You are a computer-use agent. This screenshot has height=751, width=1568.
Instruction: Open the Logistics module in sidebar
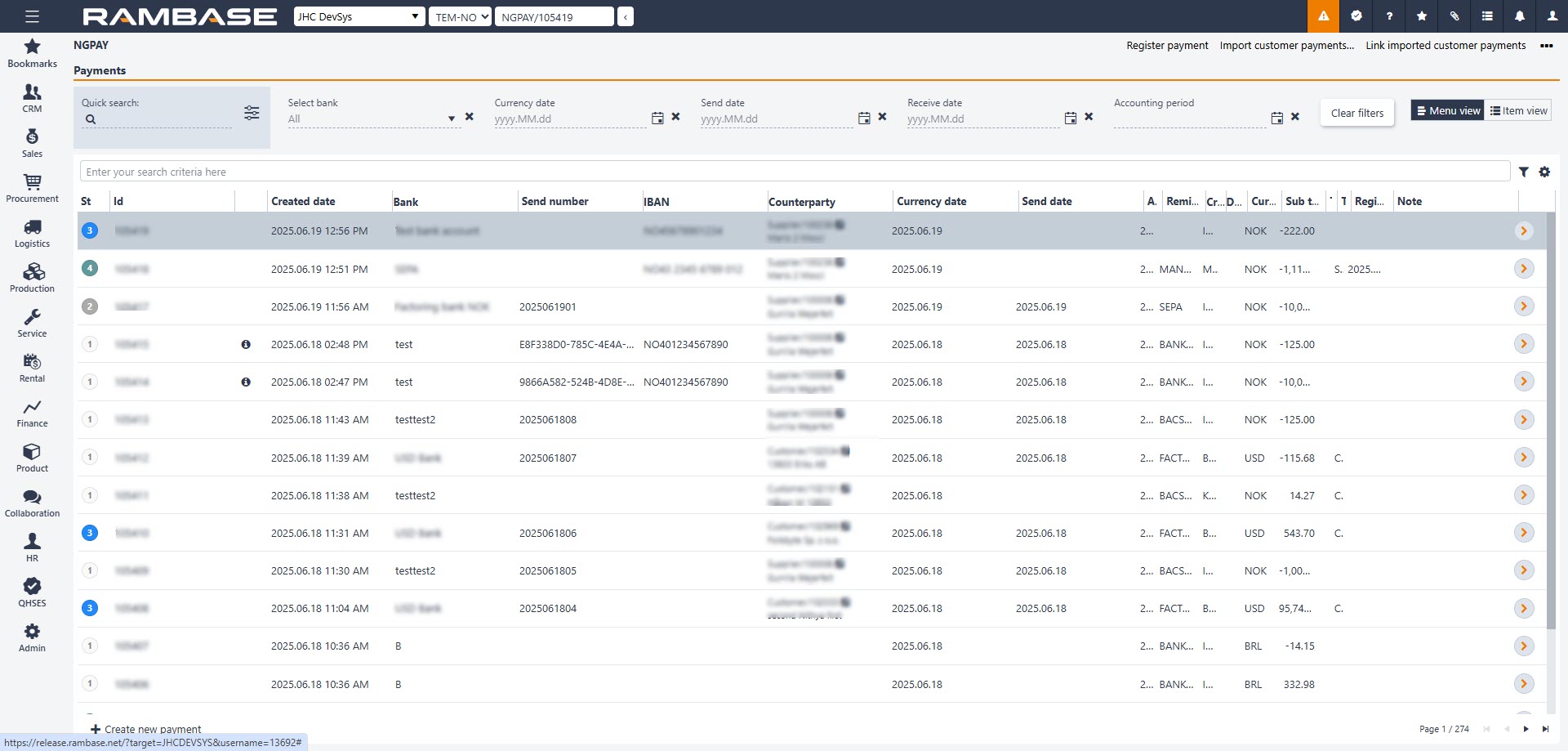(x=32, y=232)
